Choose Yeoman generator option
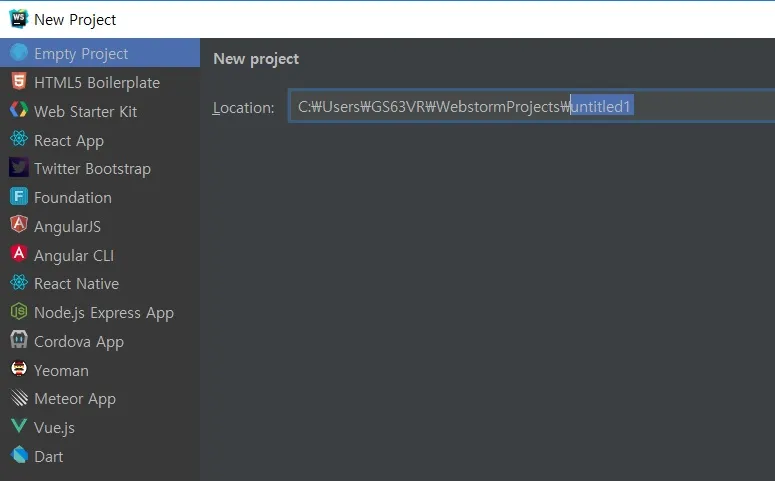This screenshot has height=481, width=775. (x=100, y=370)
